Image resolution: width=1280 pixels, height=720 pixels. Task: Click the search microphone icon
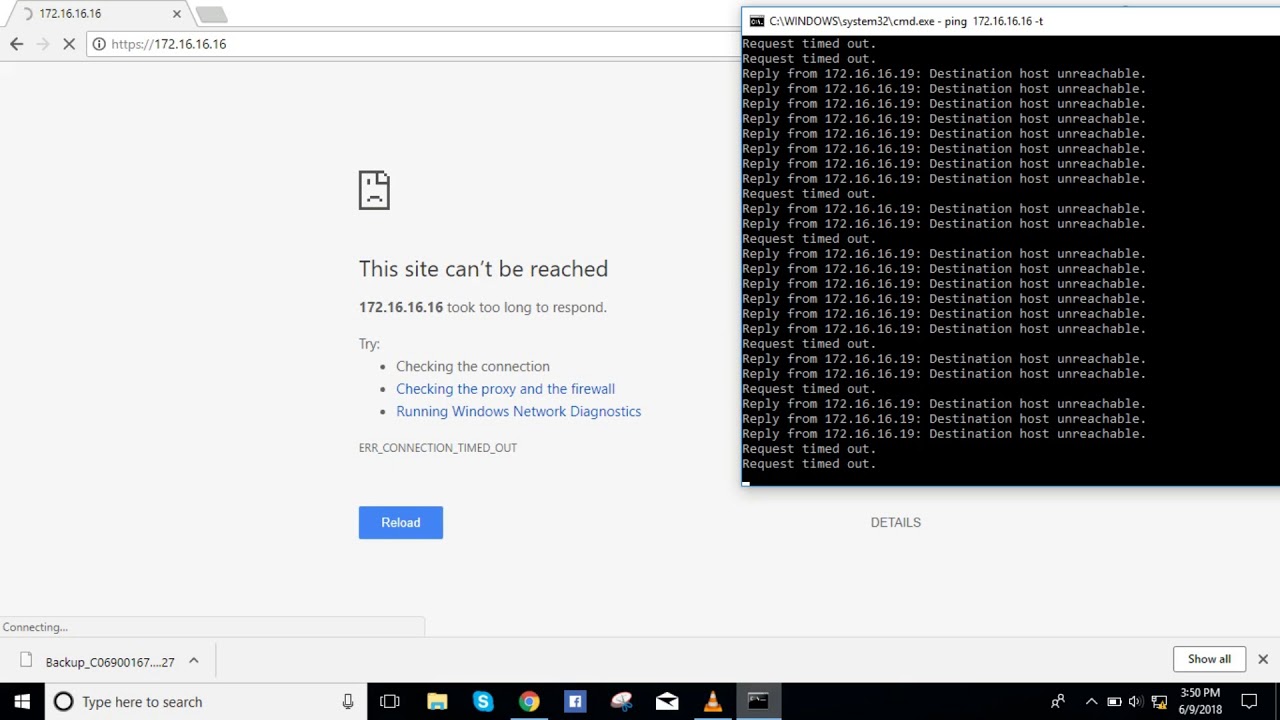click(348, 702)
